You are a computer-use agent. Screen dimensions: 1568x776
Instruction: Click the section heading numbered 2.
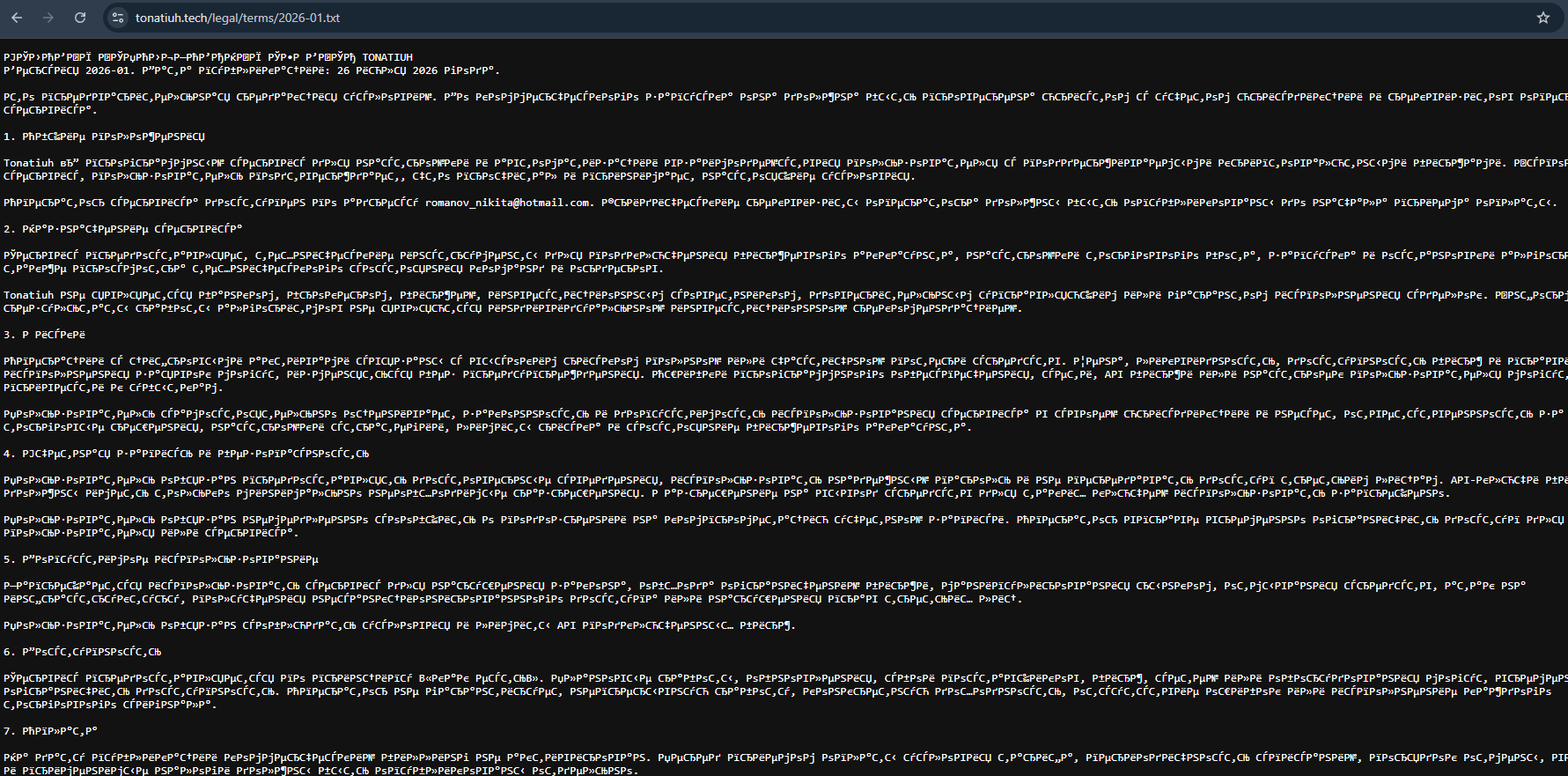coord(123,229)
